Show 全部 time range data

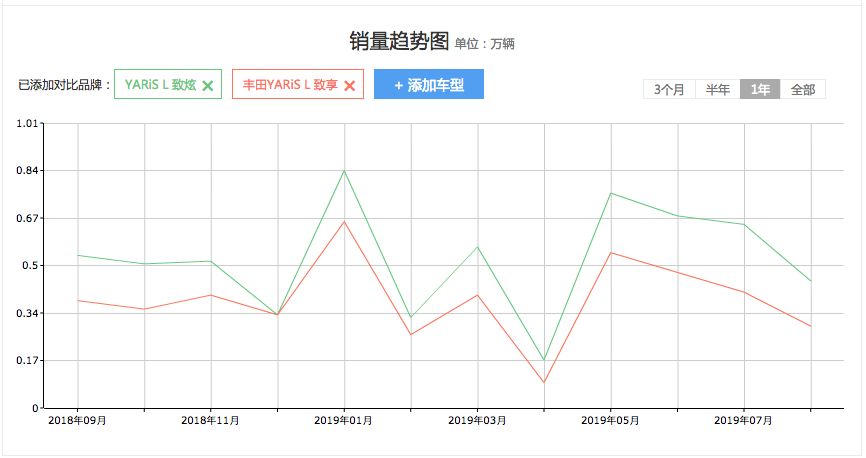pyautogui.click(x=802, y=90)
